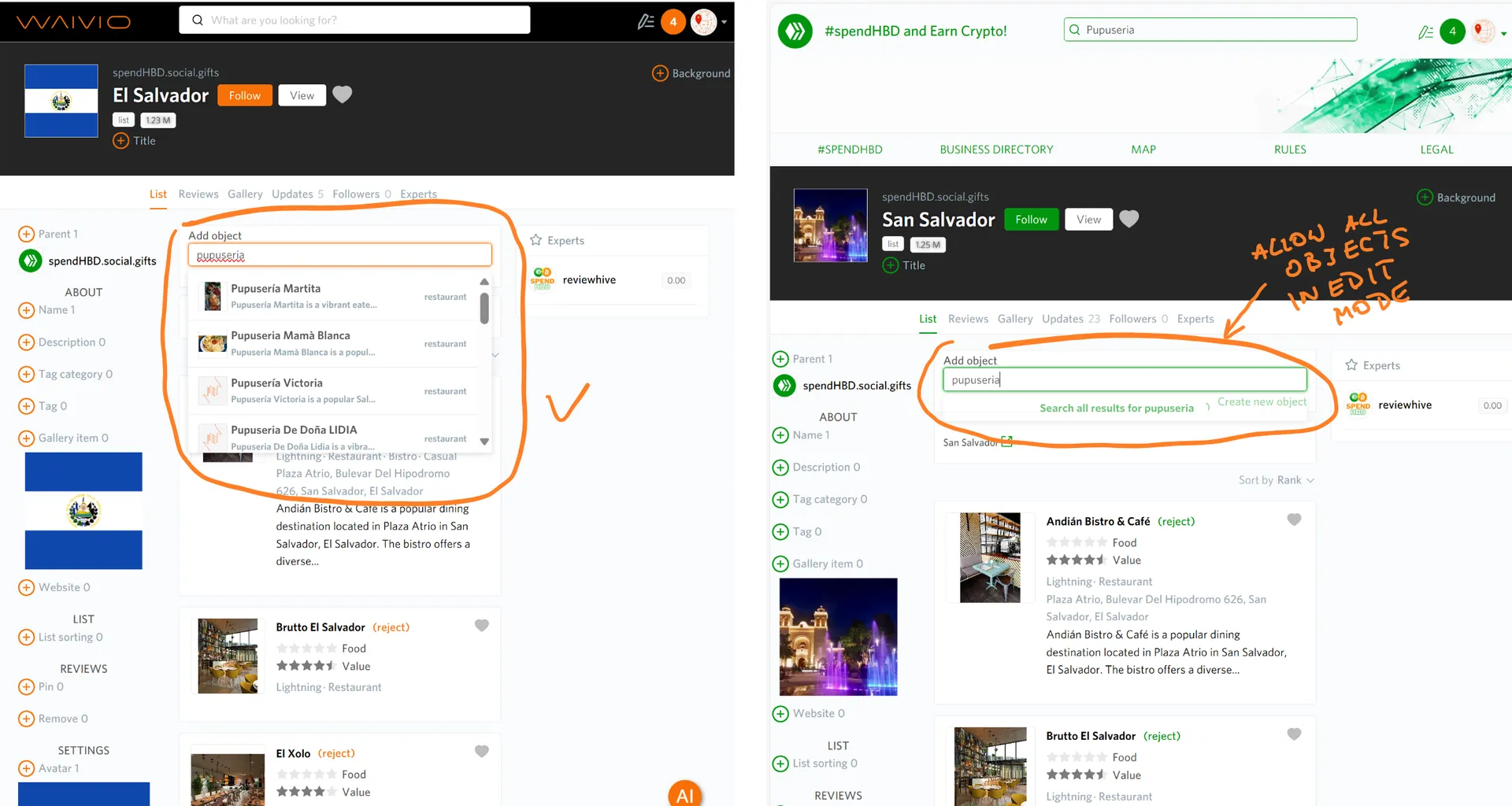Viewport: 1512px width, 806px height.
Task: Add Tag category plus icon in left sidebar
Action: 26,375
